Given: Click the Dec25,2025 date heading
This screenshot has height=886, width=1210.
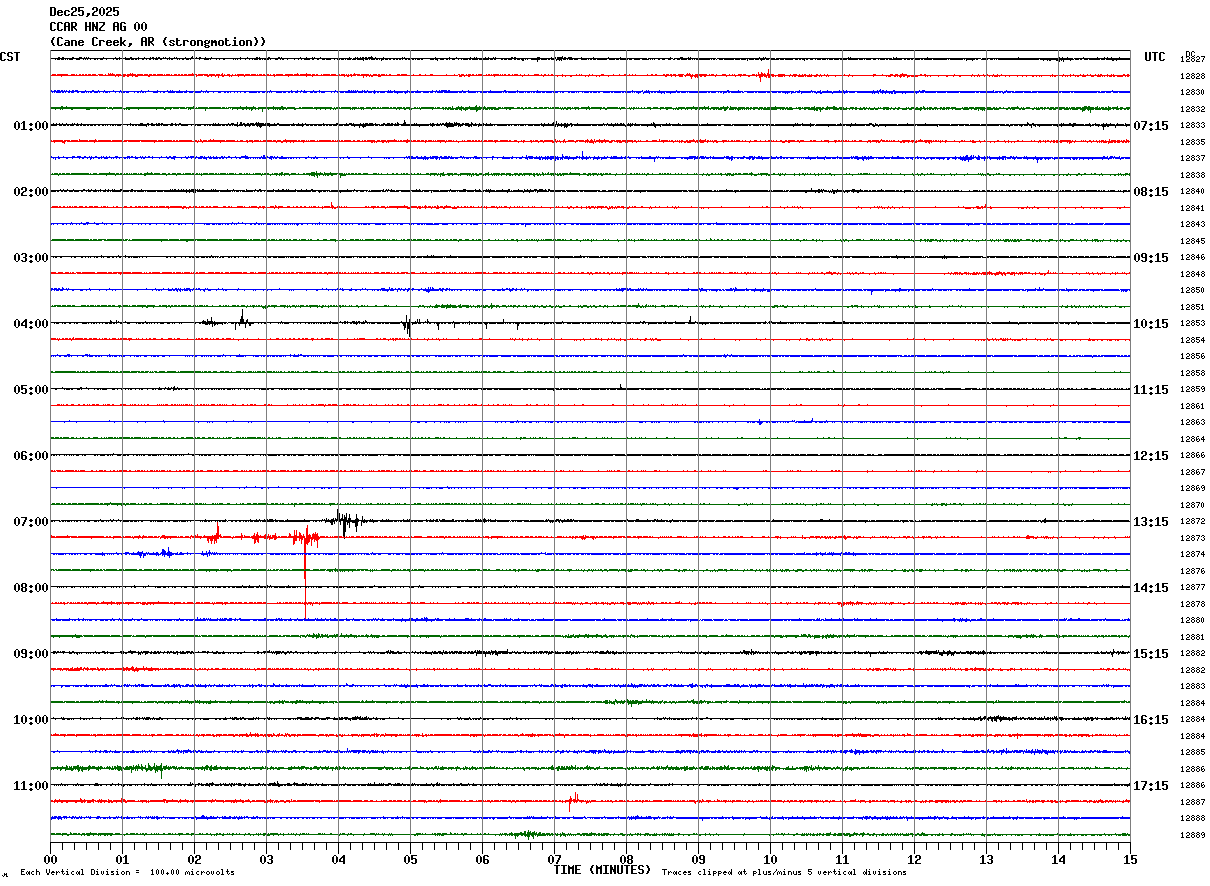Looking at the screenshot, I should [84, 12].
